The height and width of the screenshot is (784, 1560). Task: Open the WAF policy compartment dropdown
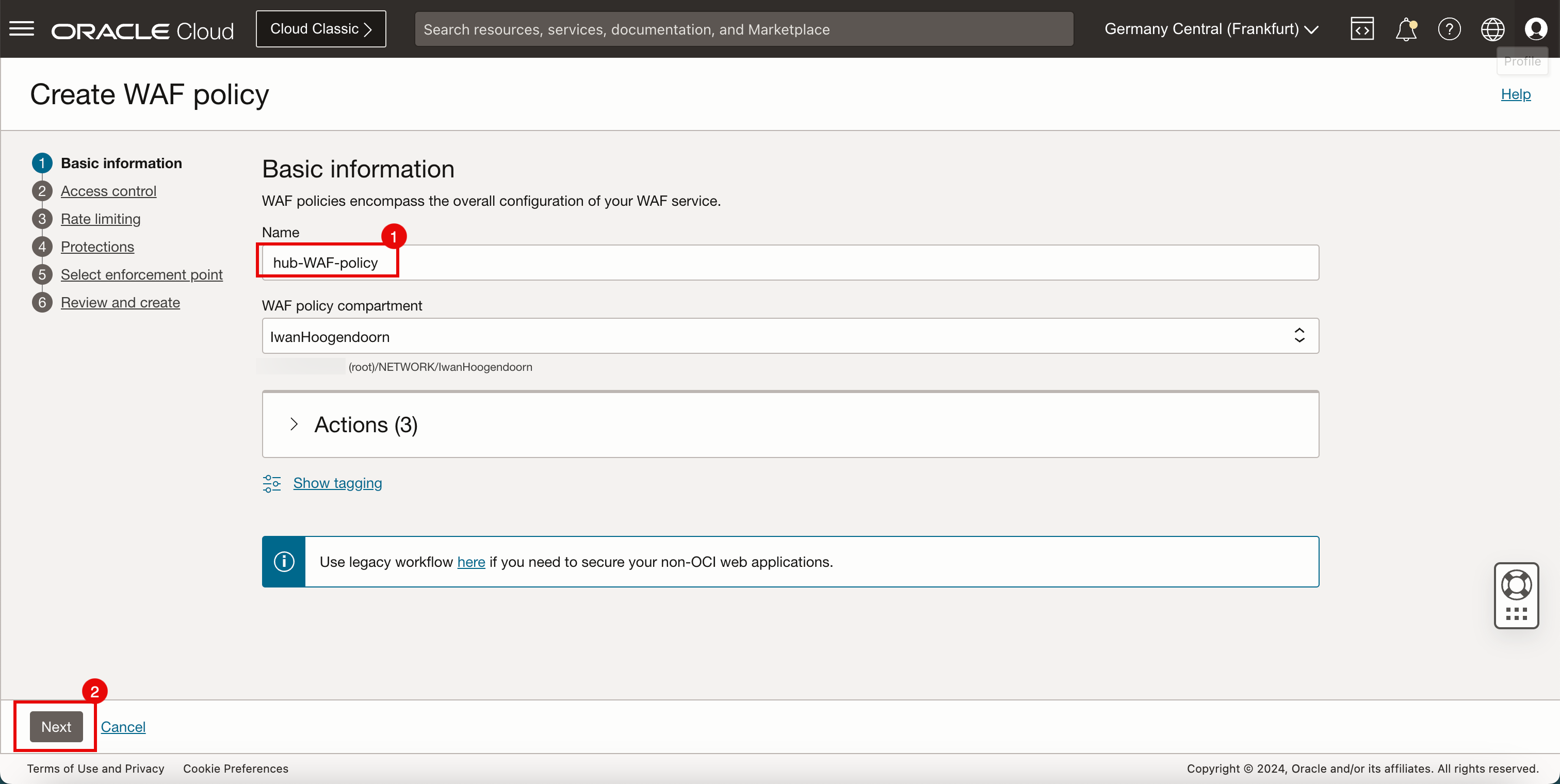pyautogui.click(x=790, y=336)
